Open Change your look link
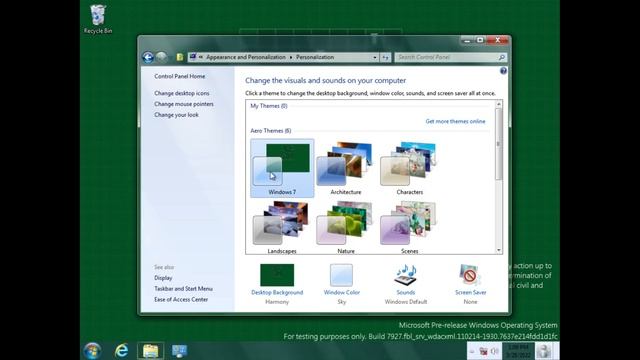Image resolution: width=640 pixels, height=360 pixels. point(176,115)
